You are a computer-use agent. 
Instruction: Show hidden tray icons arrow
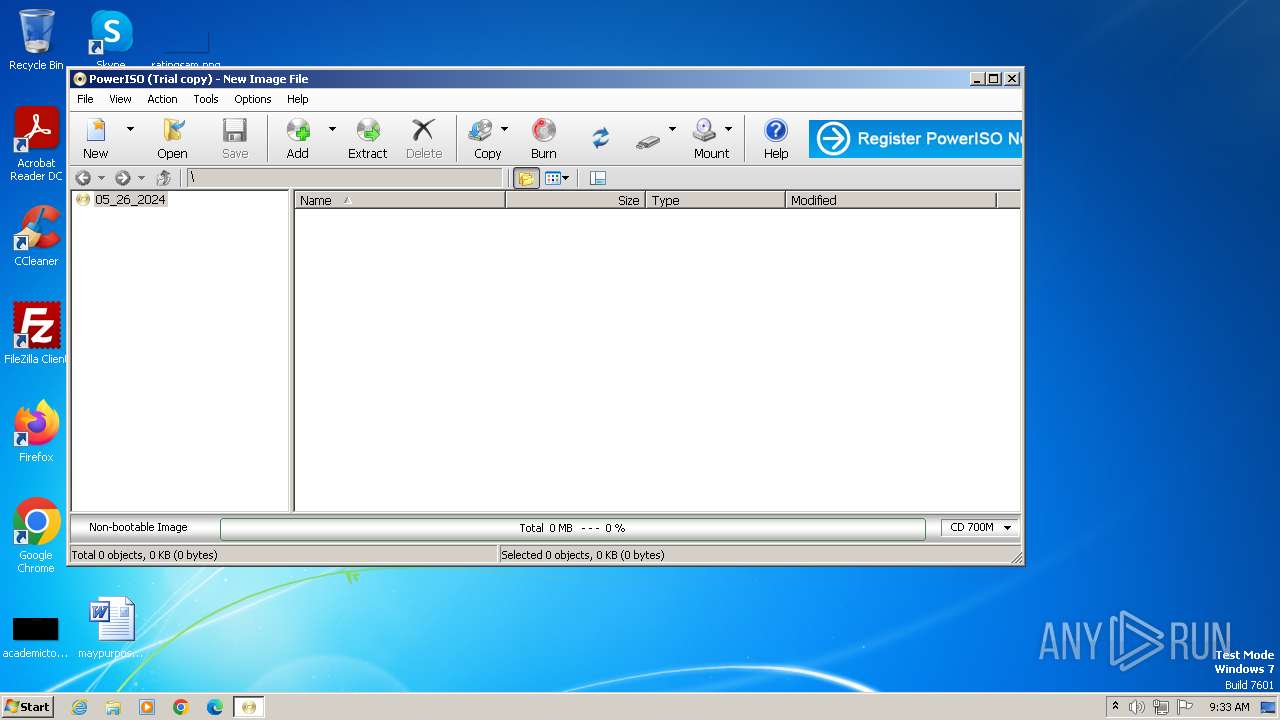(x=1116, y=706)
